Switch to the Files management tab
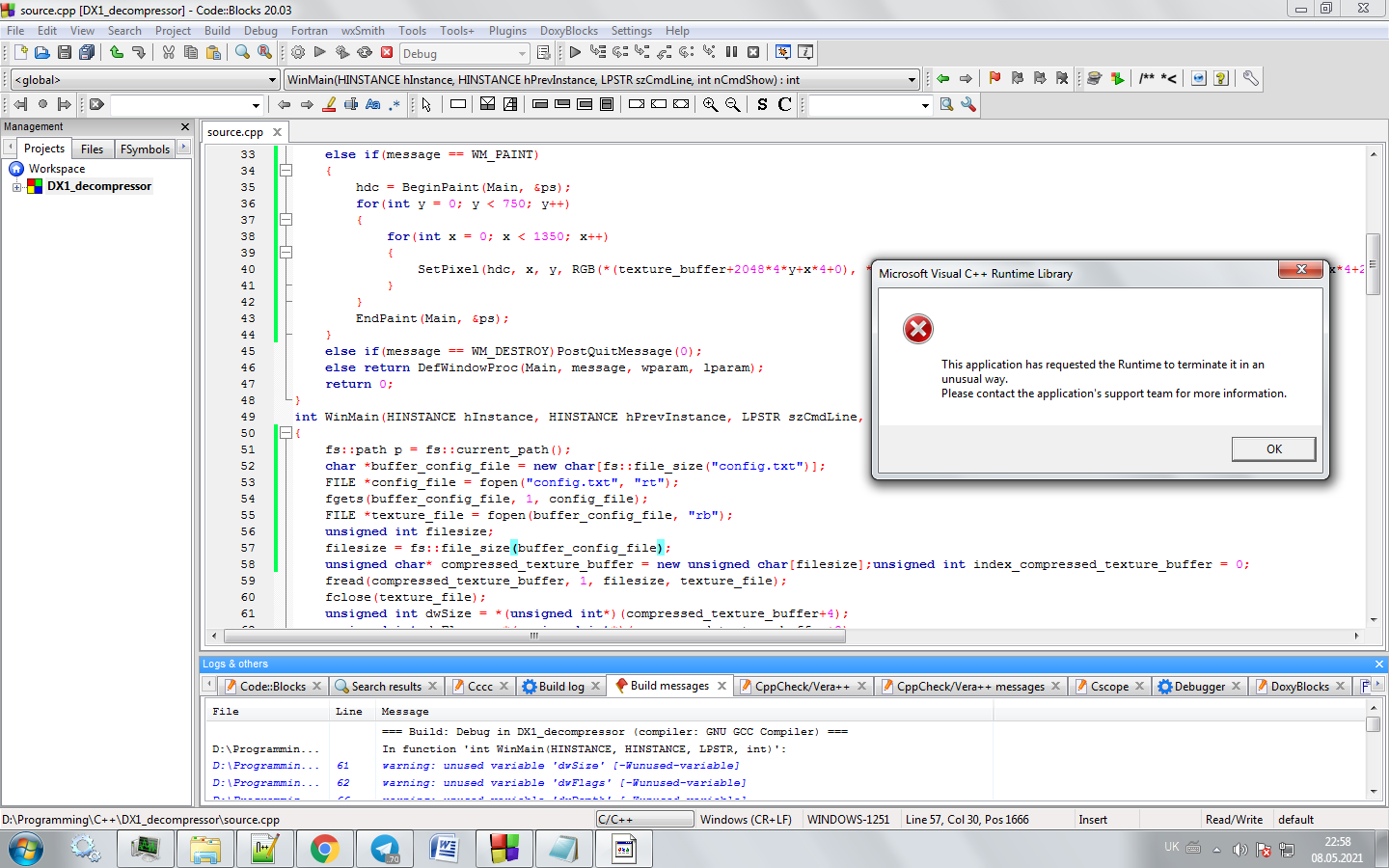The height and width of the screenshot is (868, 1389). [x=93, y=149]
